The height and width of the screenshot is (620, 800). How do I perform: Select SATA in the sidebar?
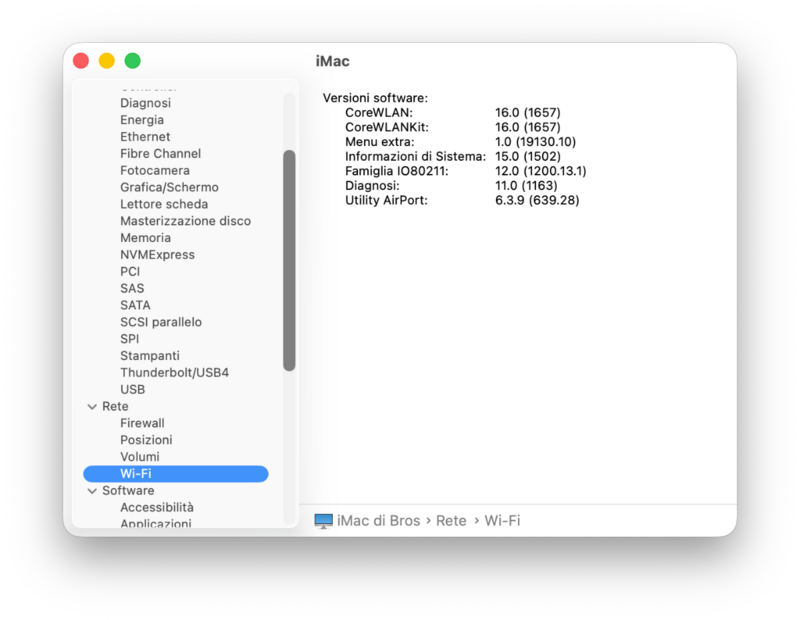[x=135, y=305]
